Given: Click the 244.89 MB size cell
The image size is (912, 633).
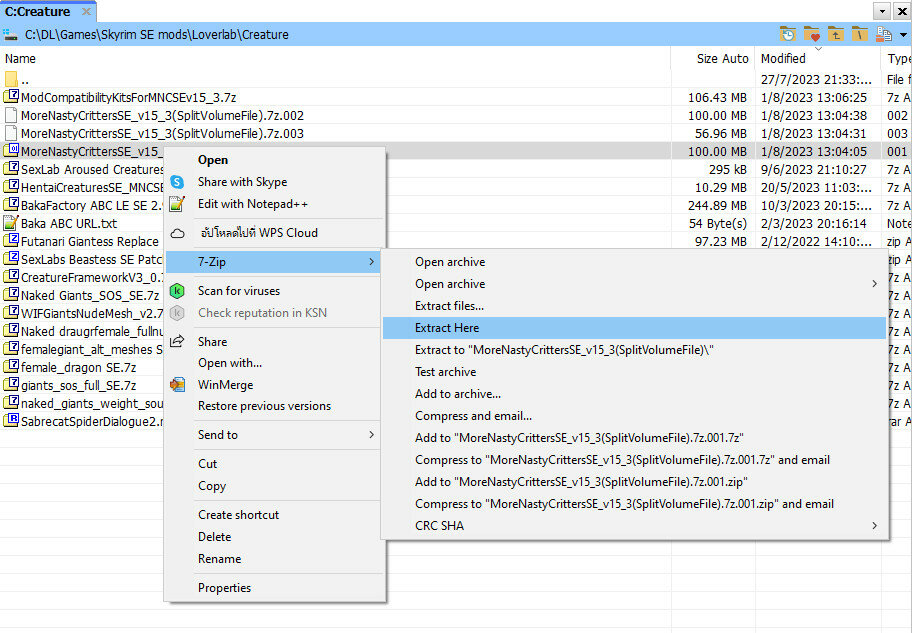Looking at the screenshot, I should [x=717, y=205].
